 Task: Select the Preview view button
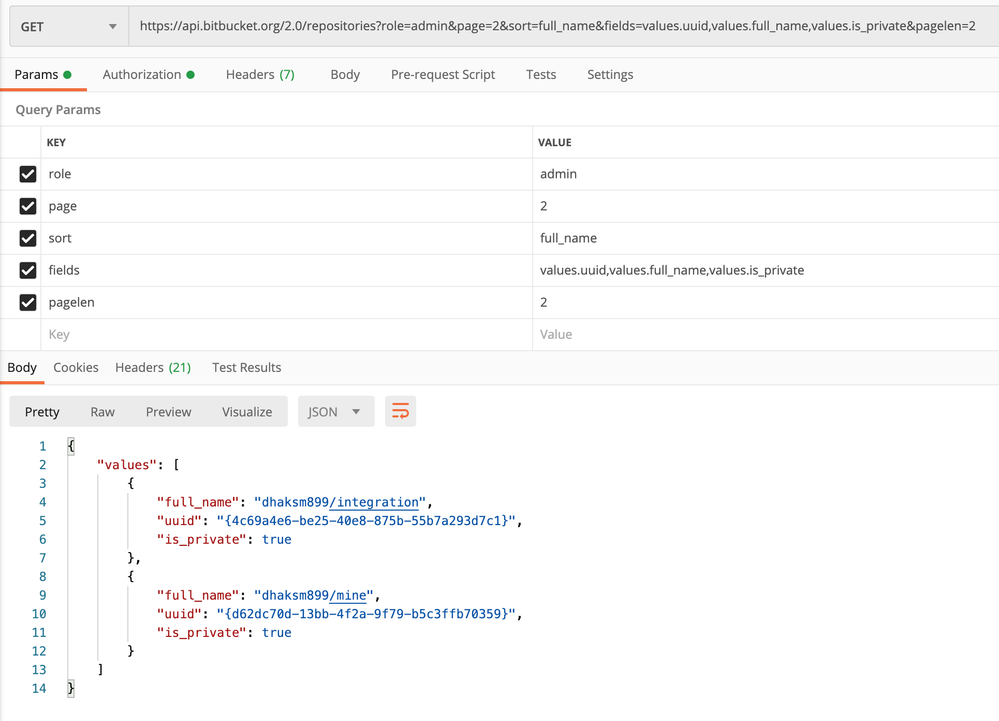pyautogui.click(x=168, y=411)
